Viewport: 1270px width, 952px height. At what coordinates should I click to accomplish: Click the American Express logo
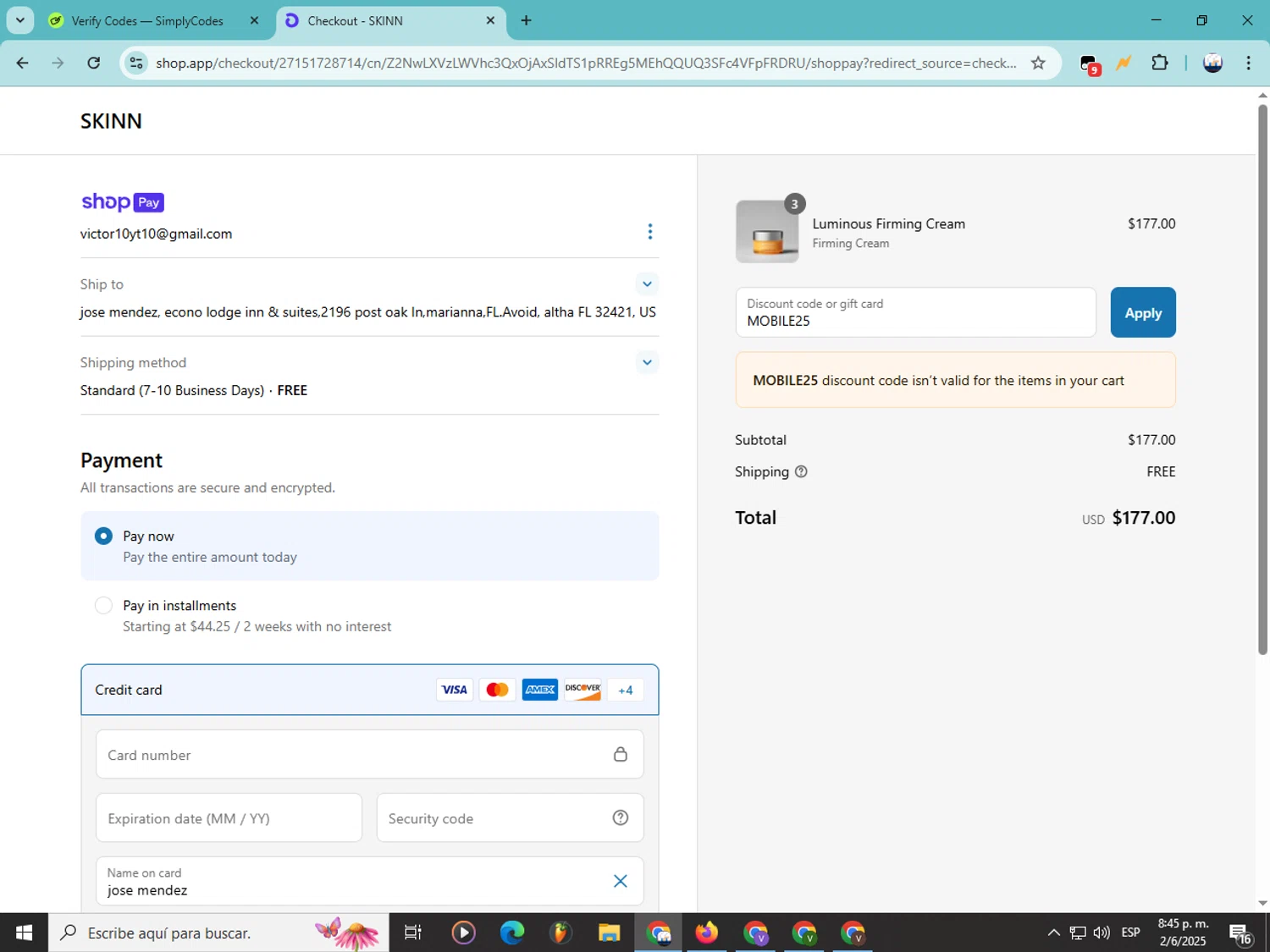[540, 690]
